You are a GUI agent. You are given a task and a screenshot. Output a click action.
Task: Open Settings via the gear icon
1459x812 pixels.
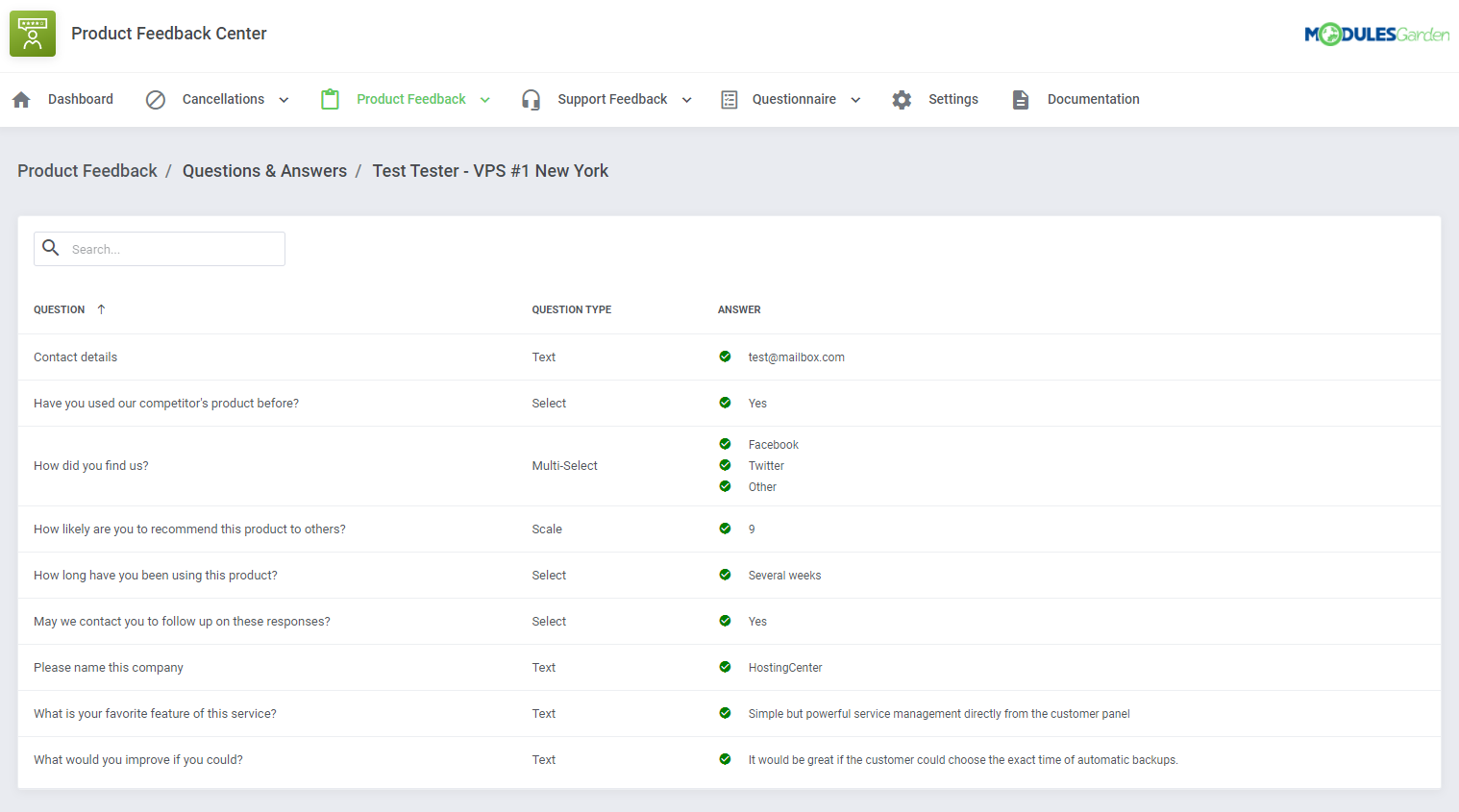[x=902, y=99]
